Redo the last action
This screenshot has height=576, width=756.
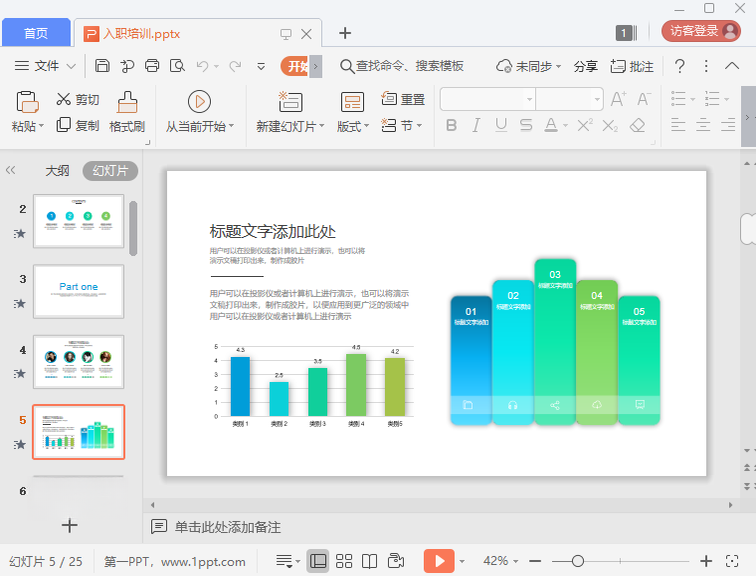coord(235,66)
